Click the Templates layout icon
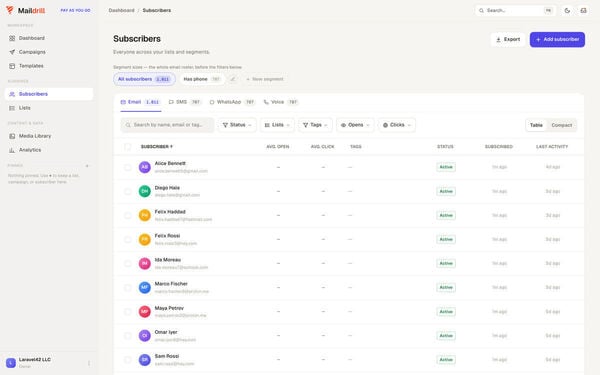 point(12,66)
